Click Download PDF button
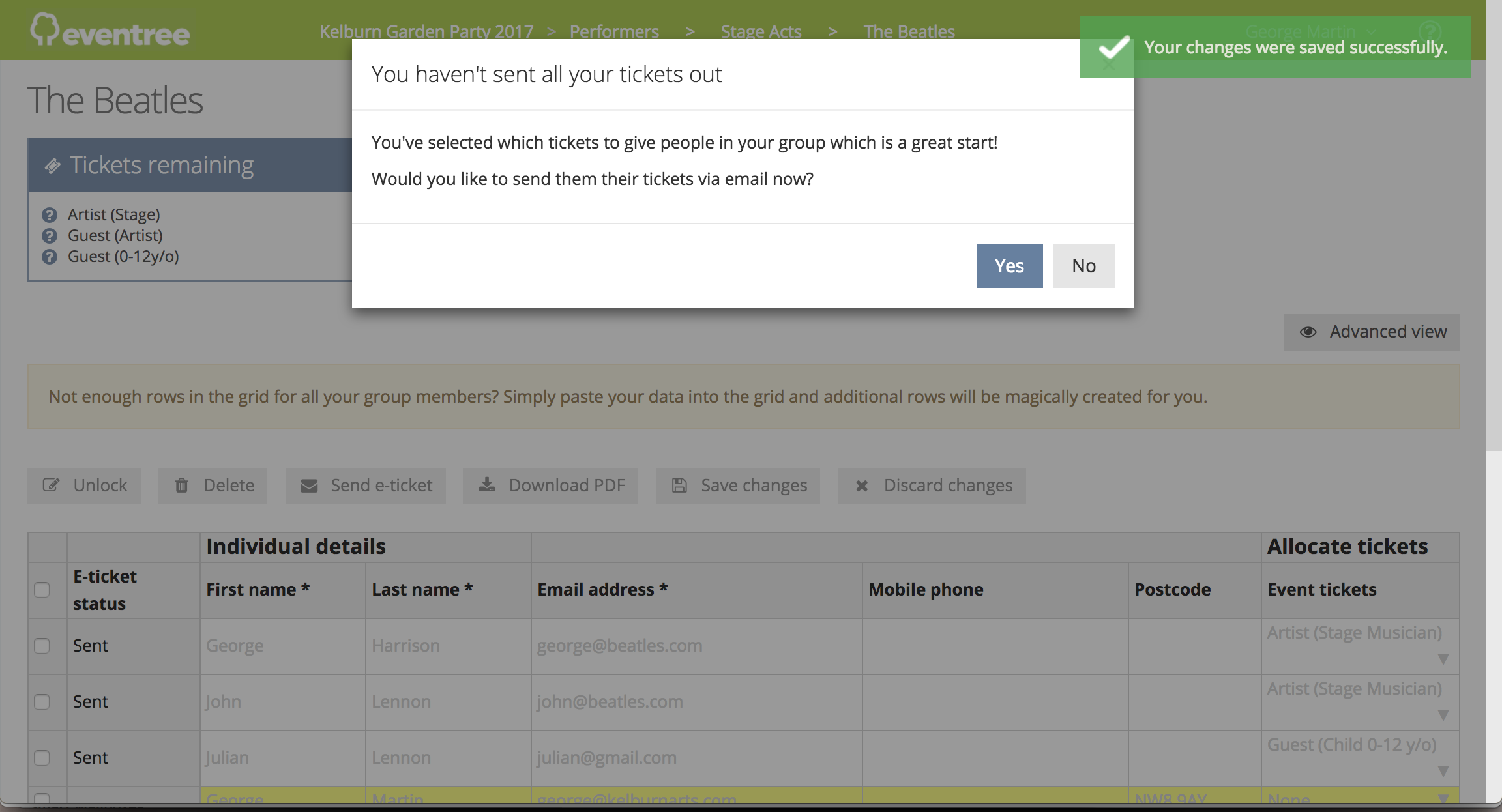1502x812 pixels. 550,486
